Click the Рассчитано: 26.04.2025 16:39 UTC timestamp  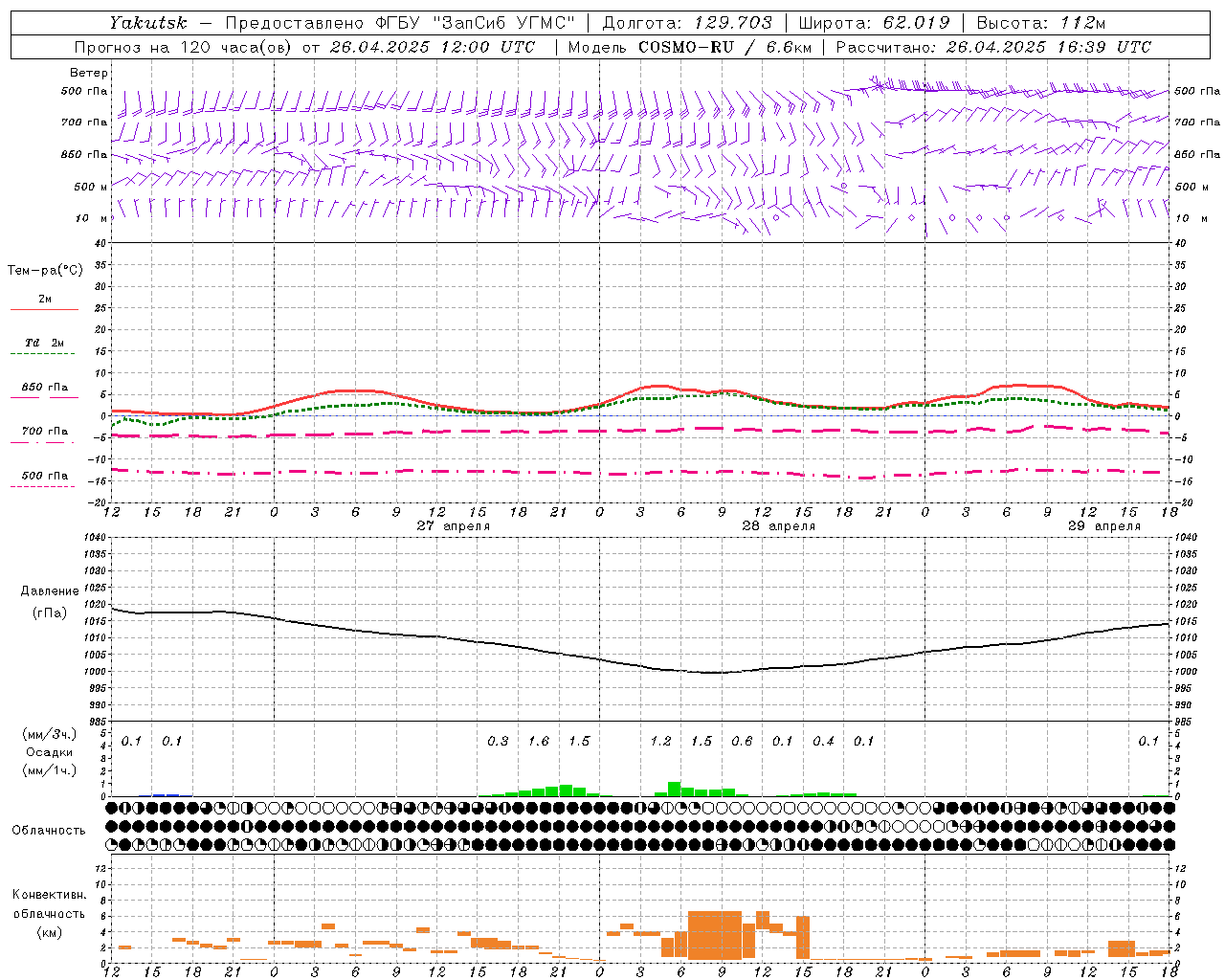coord(993,47)
